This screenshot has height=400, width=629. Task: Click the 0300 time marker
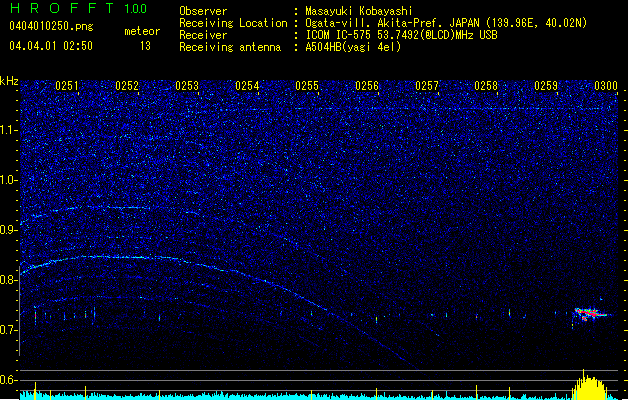(x=606, y=86)
